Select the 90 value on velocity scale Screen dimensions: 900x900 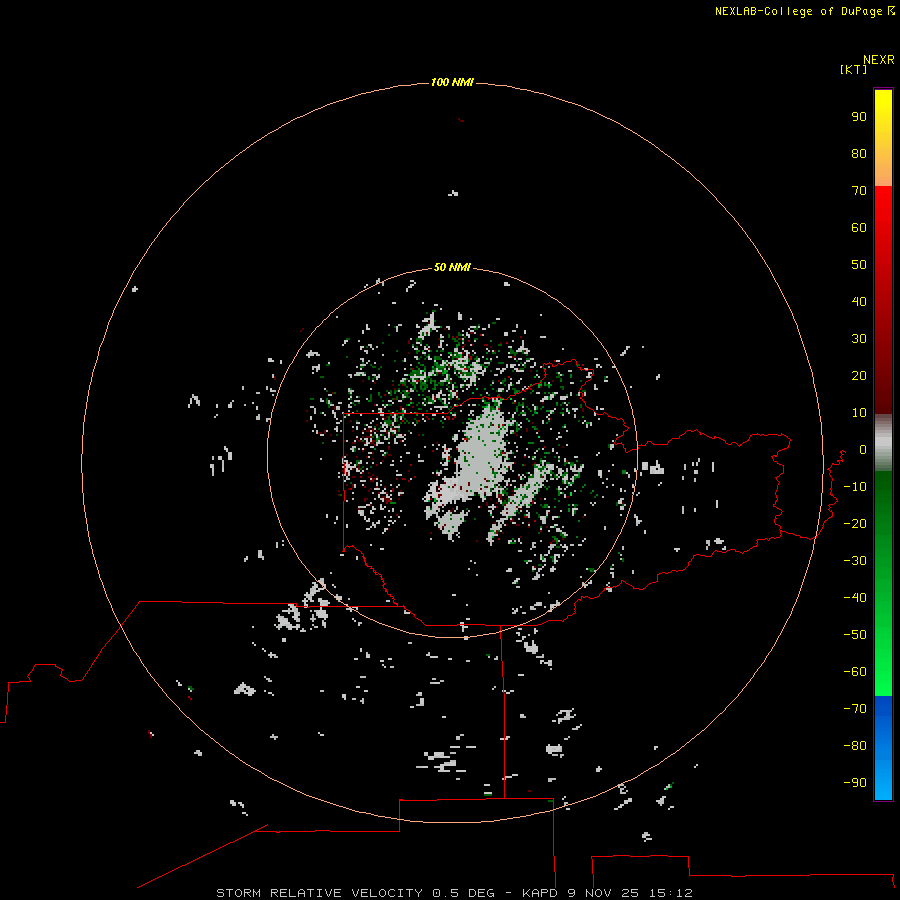click(x=859, y=117)
